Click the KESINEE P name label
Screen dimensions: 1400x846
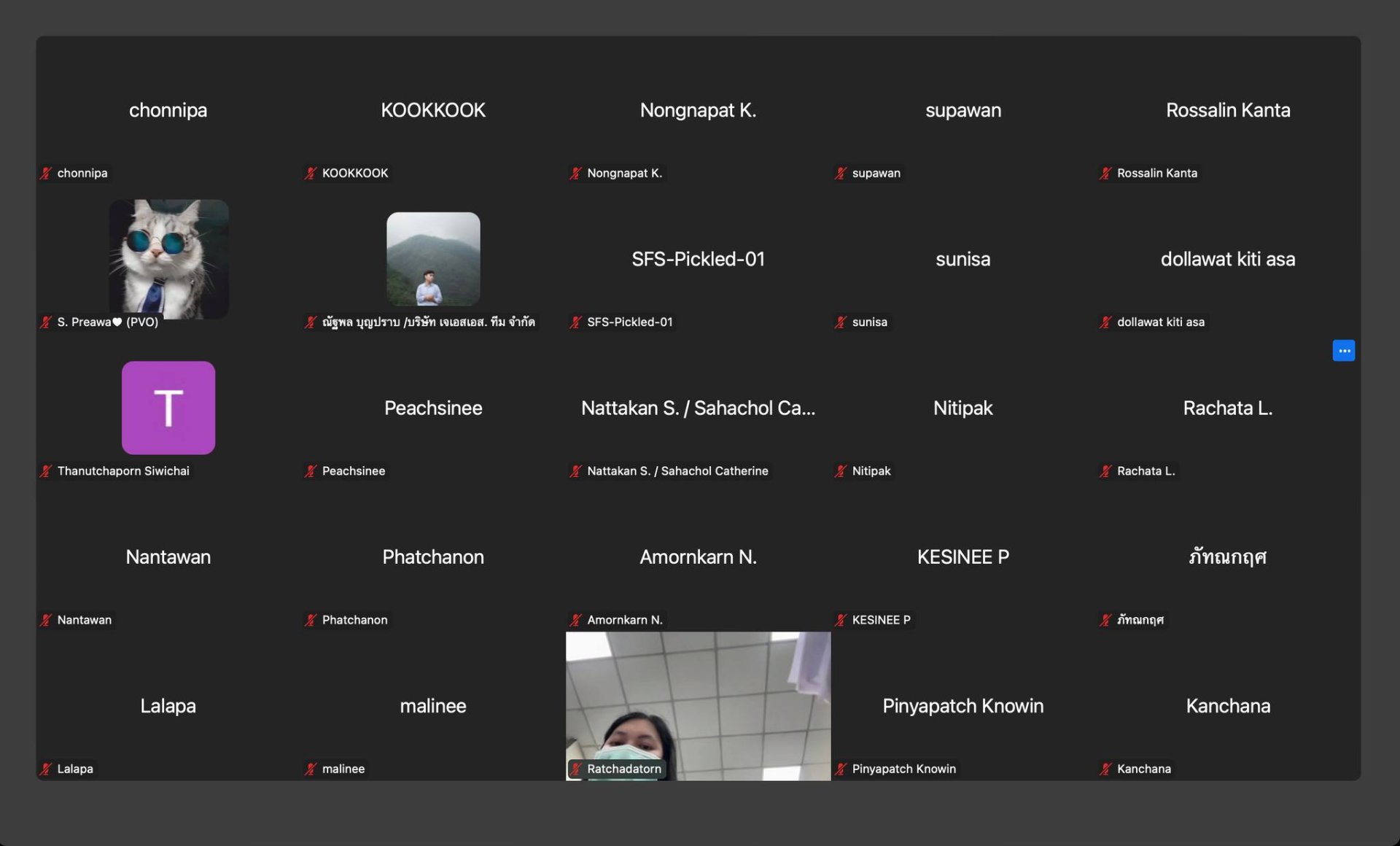pos(881,620)
